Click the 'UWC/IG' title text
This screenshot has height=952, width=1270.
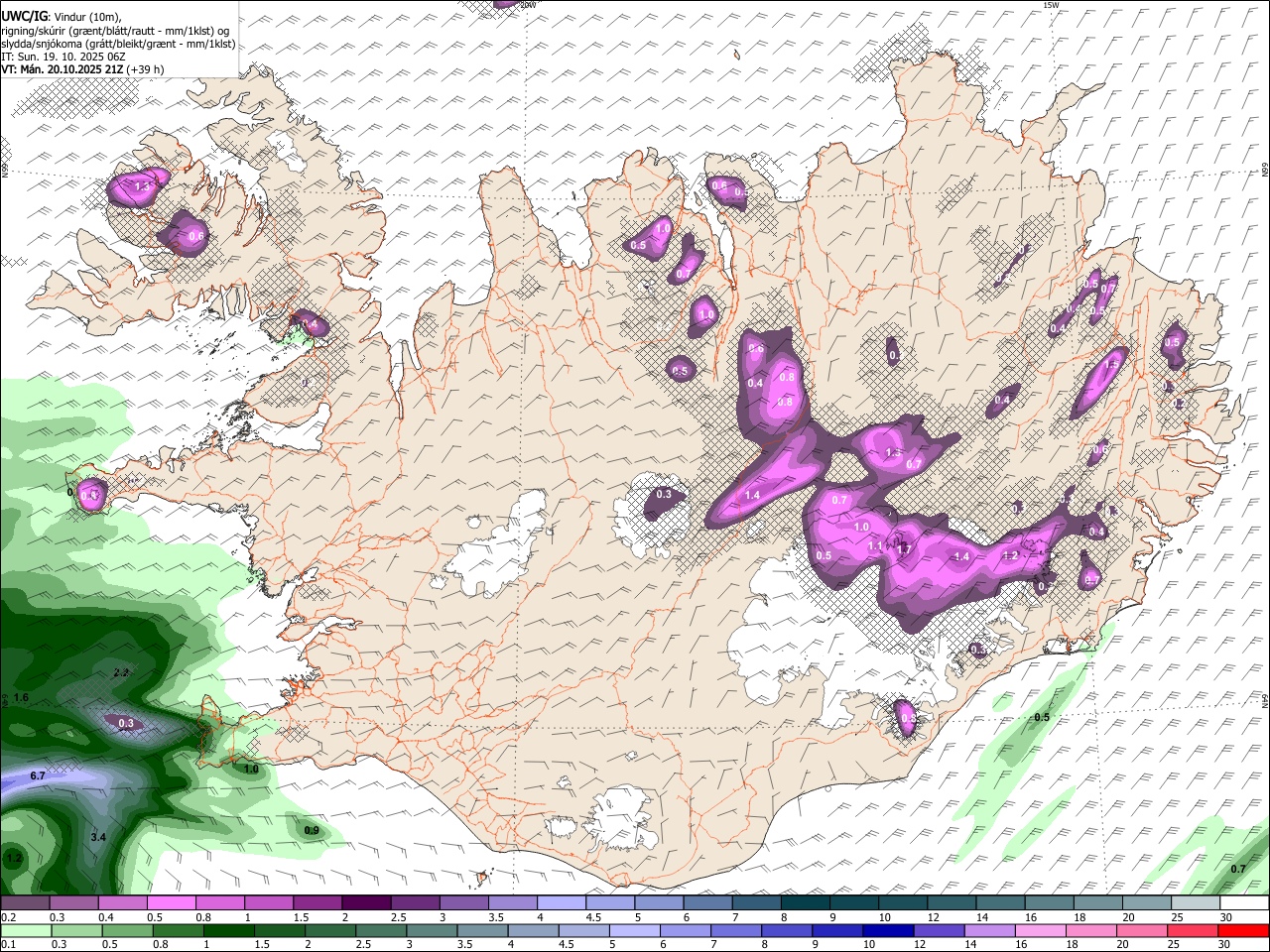tap(24, 16)
